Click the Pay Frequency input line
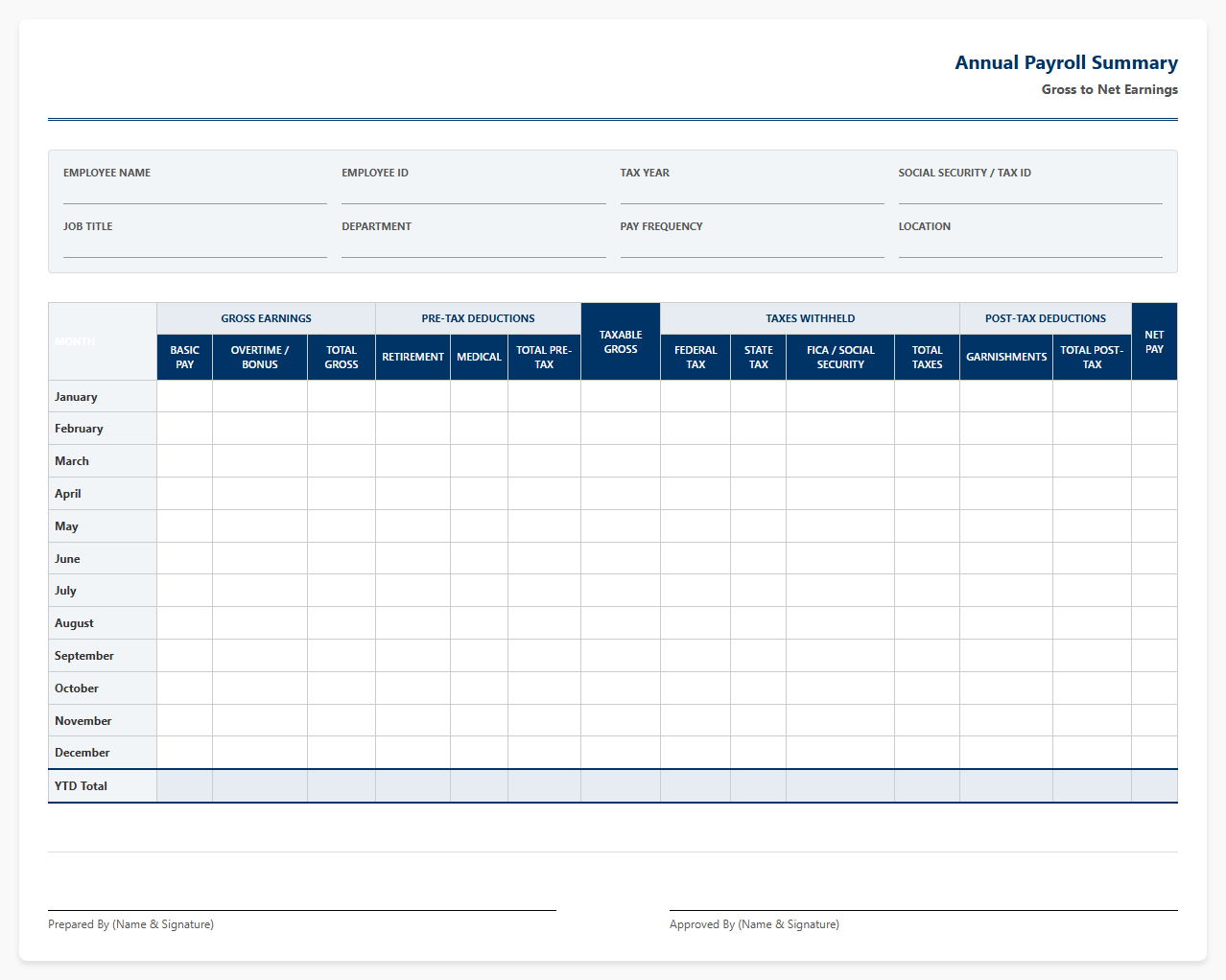The height and width of the screenshot is (980, 1226). (x=752, y=248)
